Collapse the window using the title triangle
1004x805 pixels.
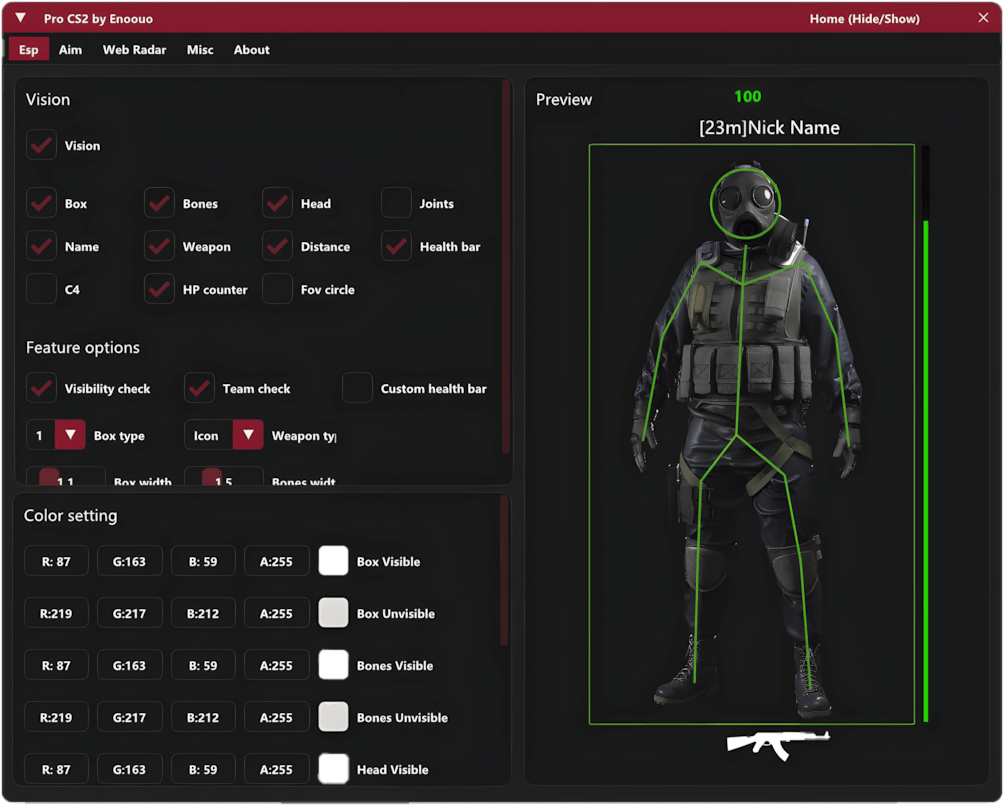click(x=20, y=18)
